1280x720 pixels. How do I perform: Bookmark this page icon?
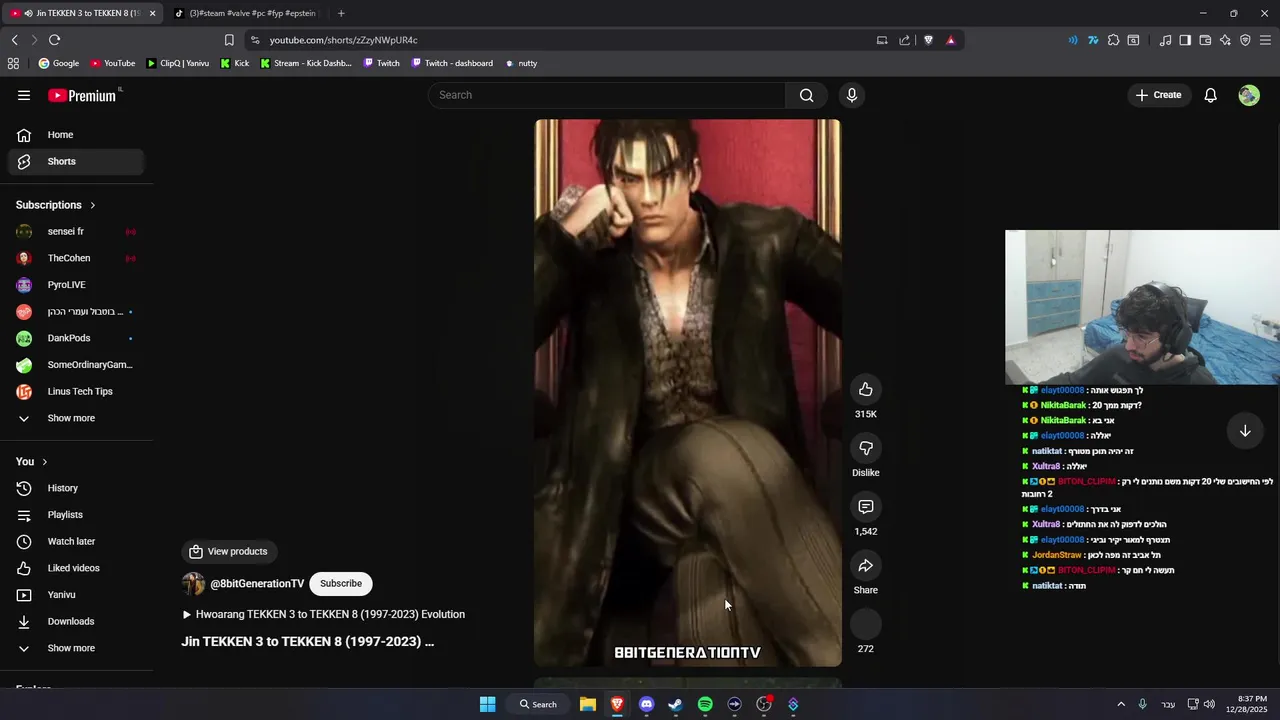[229, 40]
